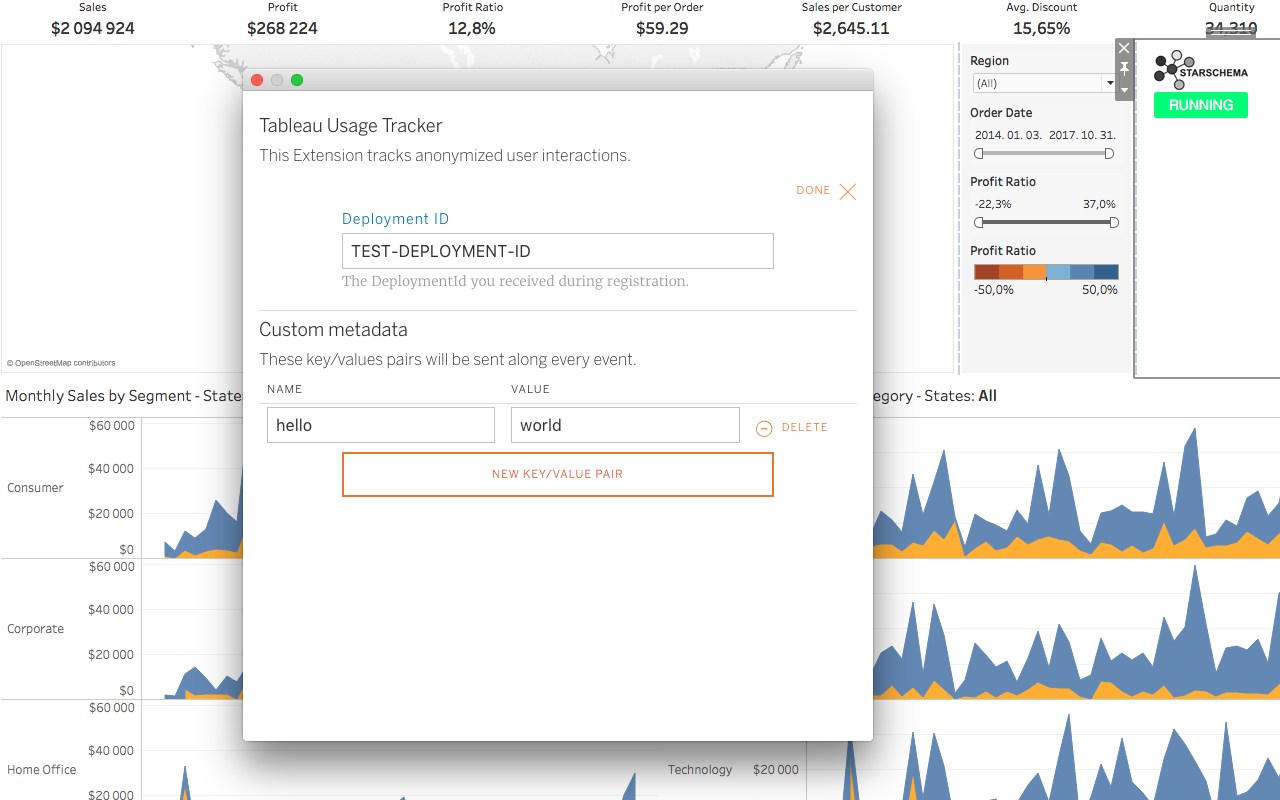Click the 'world' value input field
Screen dimensions: 1280x800
click(x=625, y=425)
